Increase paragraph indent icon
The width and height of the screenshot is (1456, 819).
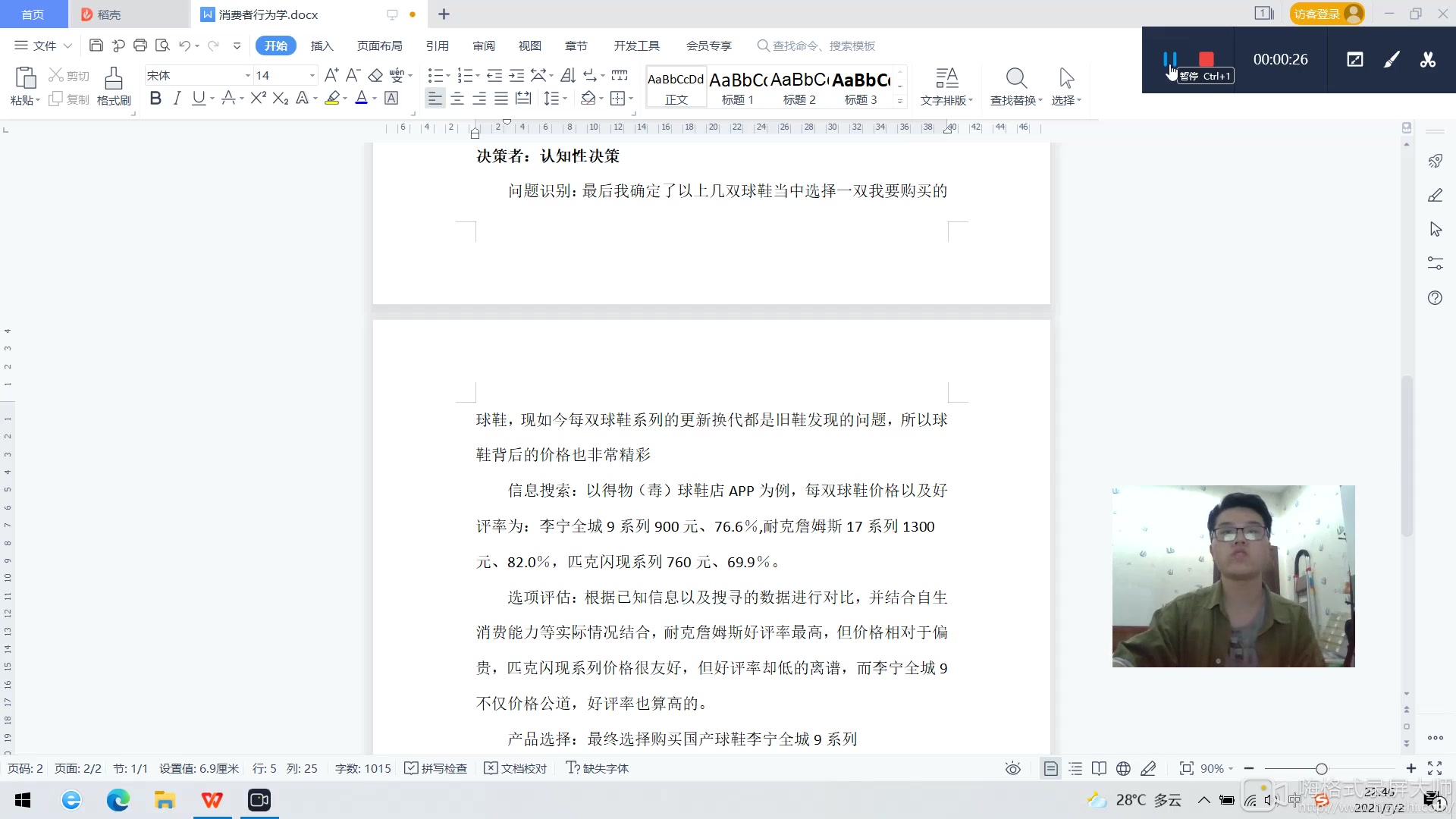[516, 75]
